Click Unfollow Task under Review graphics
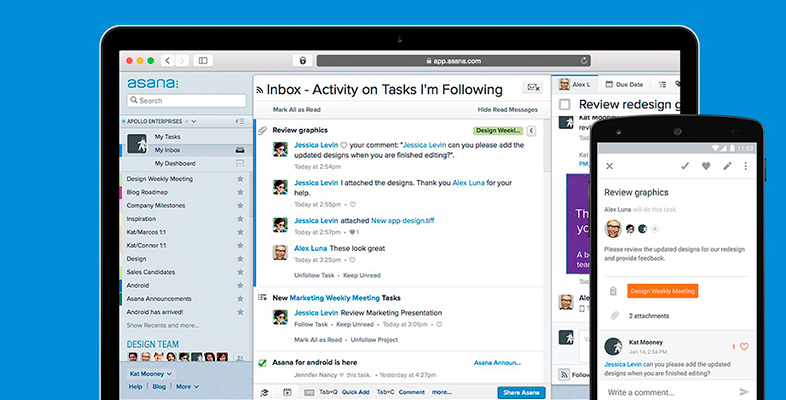786x400 pixels. point(314,275)
